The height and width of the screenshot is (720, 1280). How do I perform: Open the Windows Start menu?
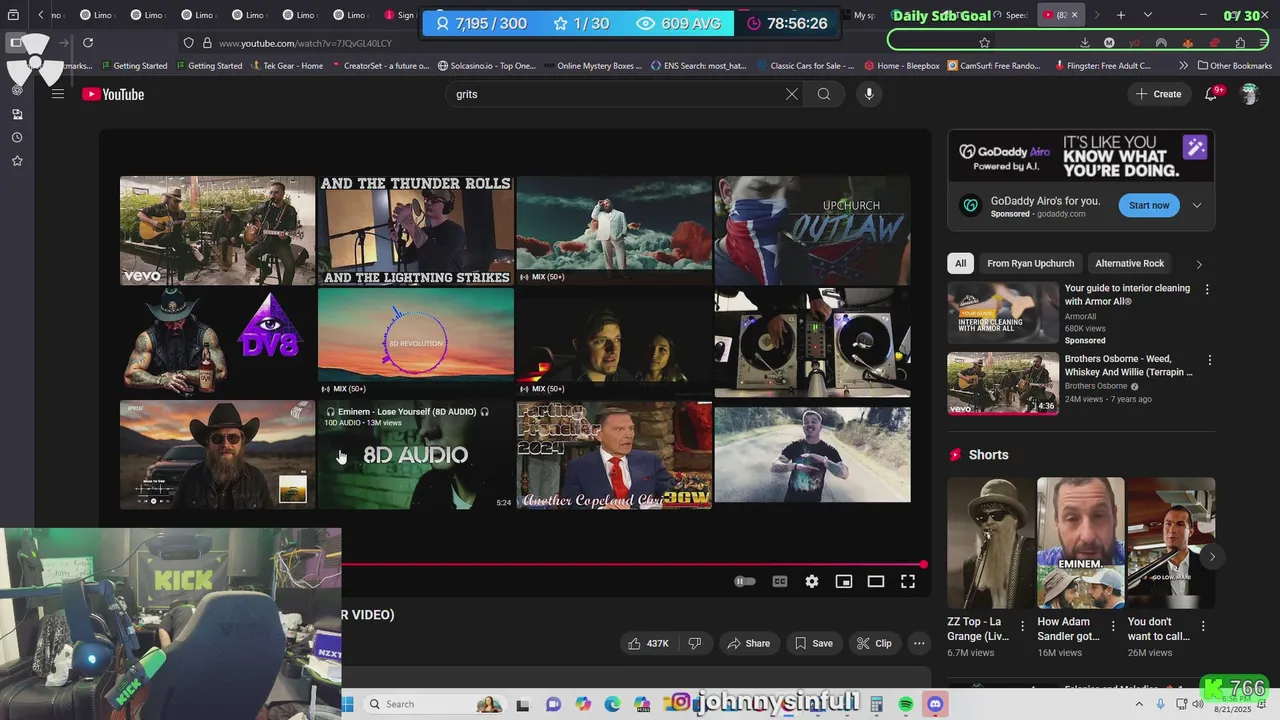(x=347, y=704)
